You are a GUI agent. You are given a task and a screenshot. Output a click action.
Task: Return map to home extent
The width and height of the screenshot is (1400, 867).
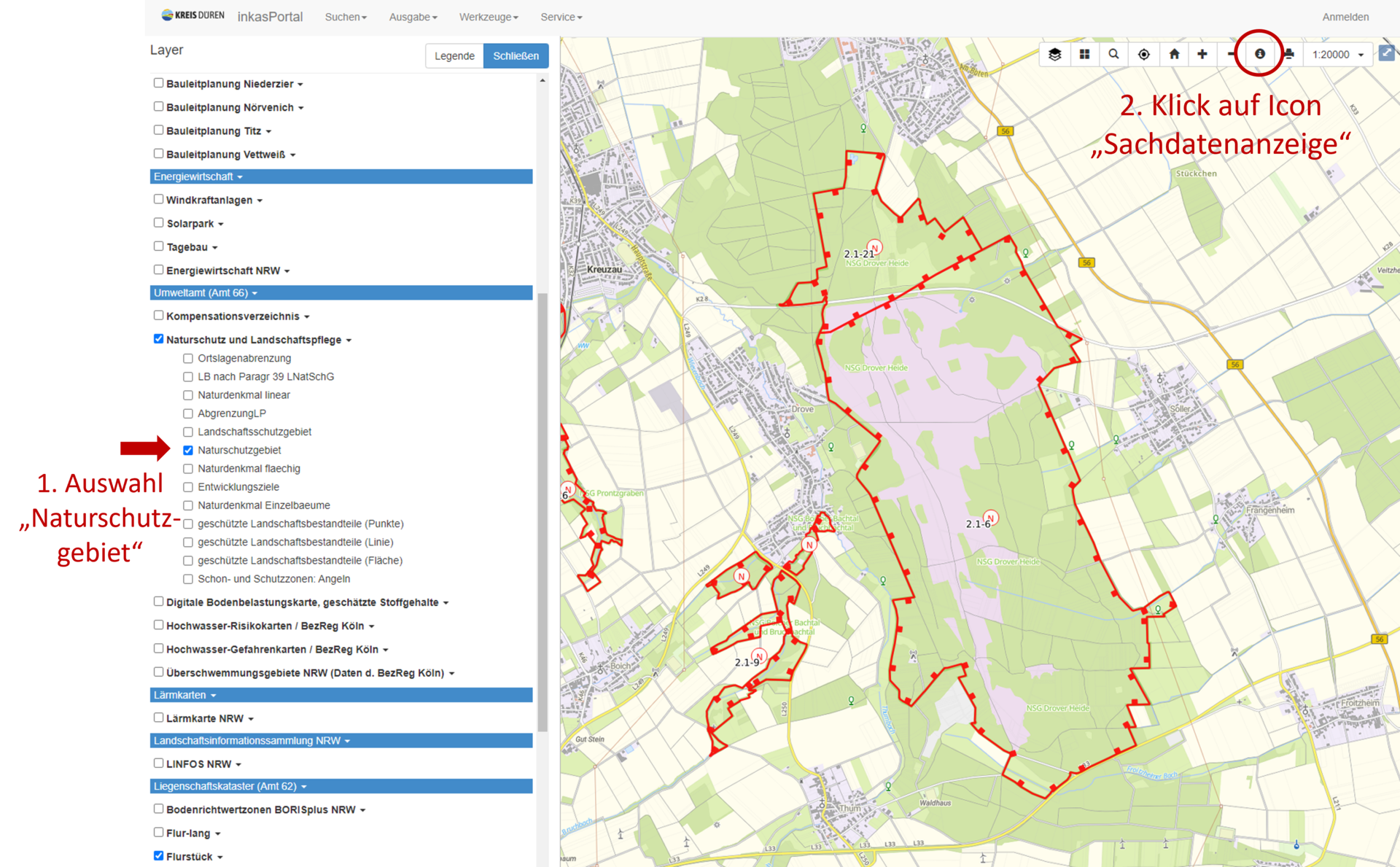click(1173, 54)
